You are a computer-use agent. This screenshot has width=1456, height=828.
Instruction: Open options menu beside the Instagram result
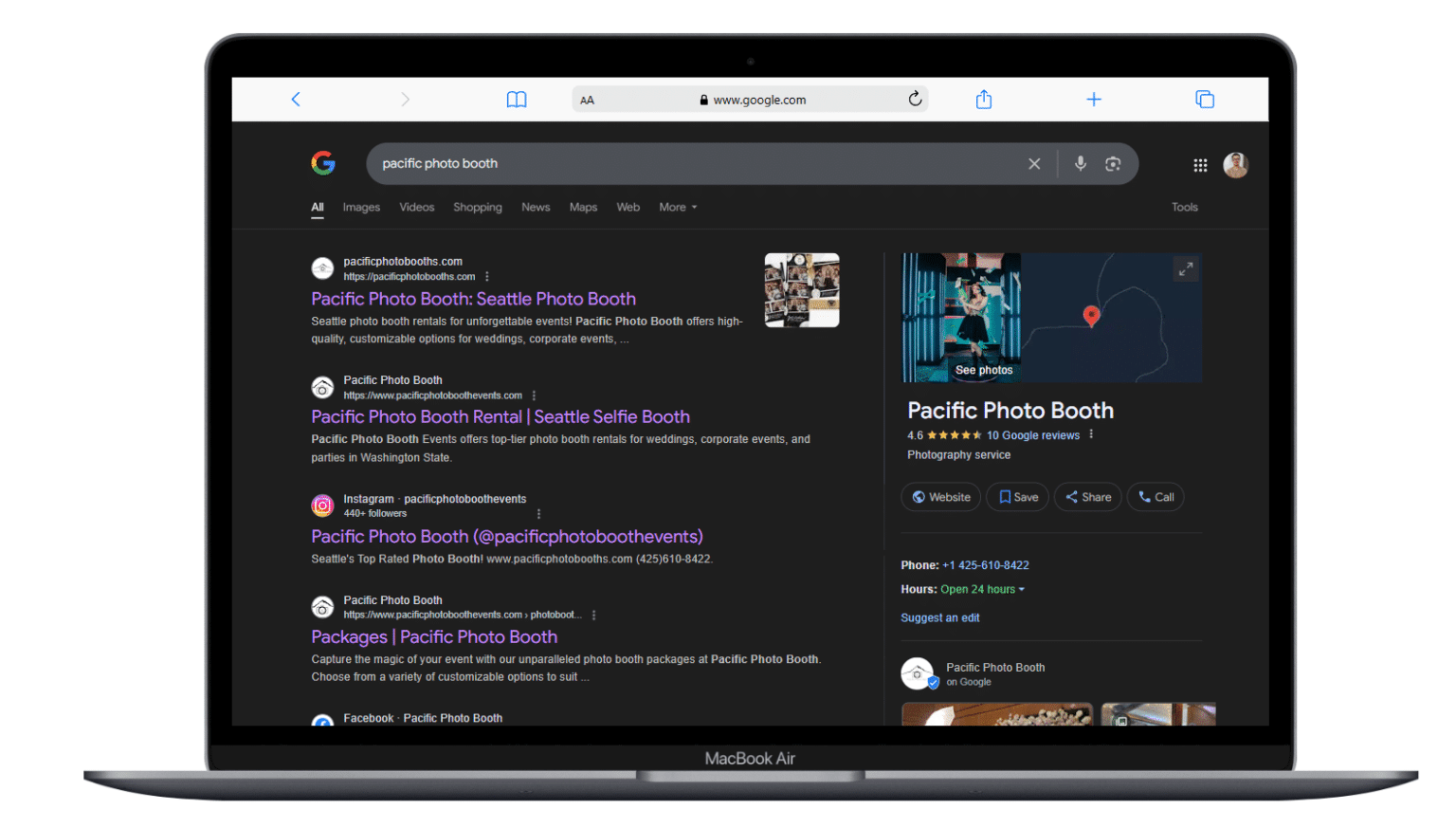coord(538,514)
